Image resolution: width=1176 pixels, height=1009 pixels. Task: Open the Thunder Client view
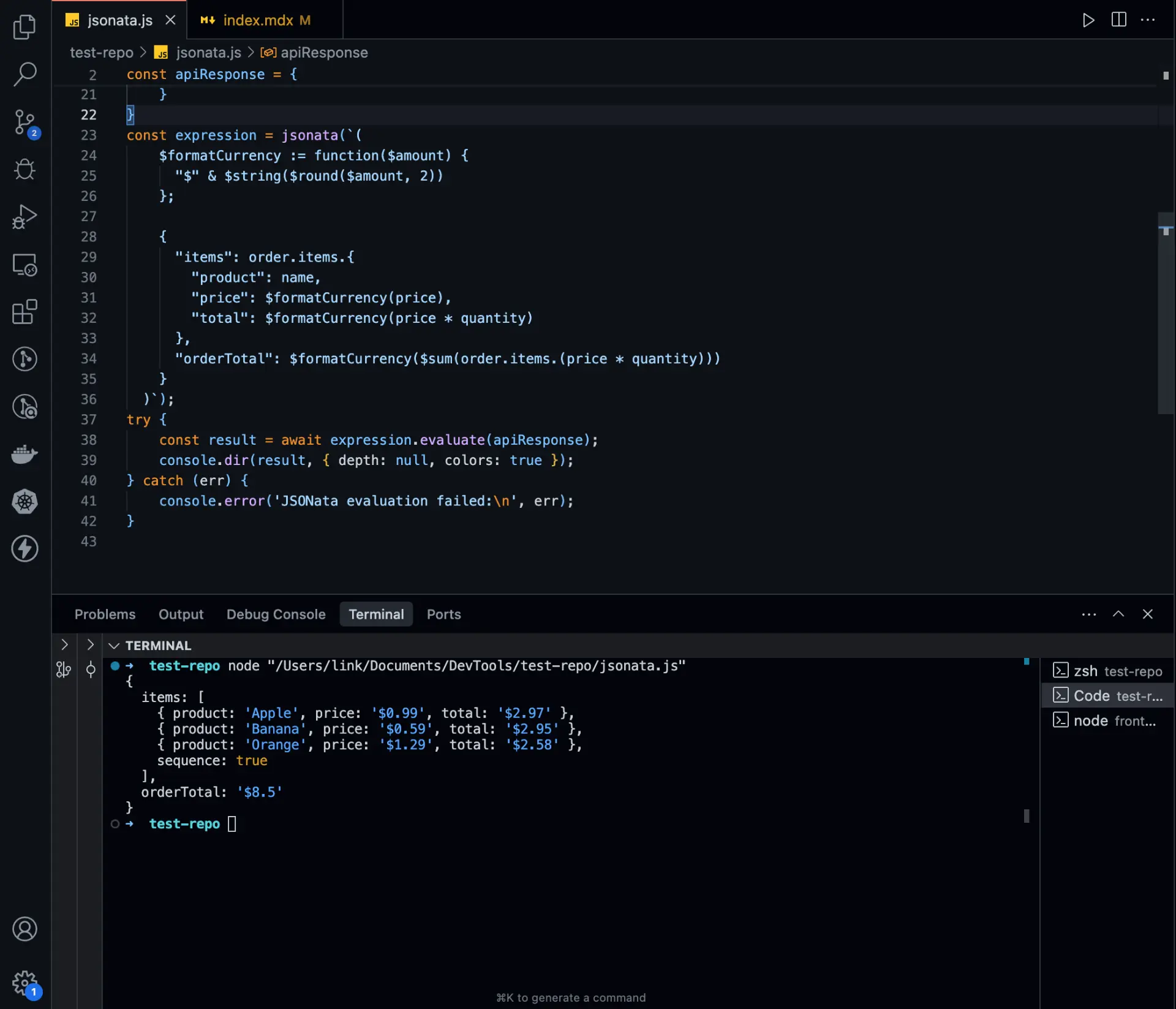24,549
